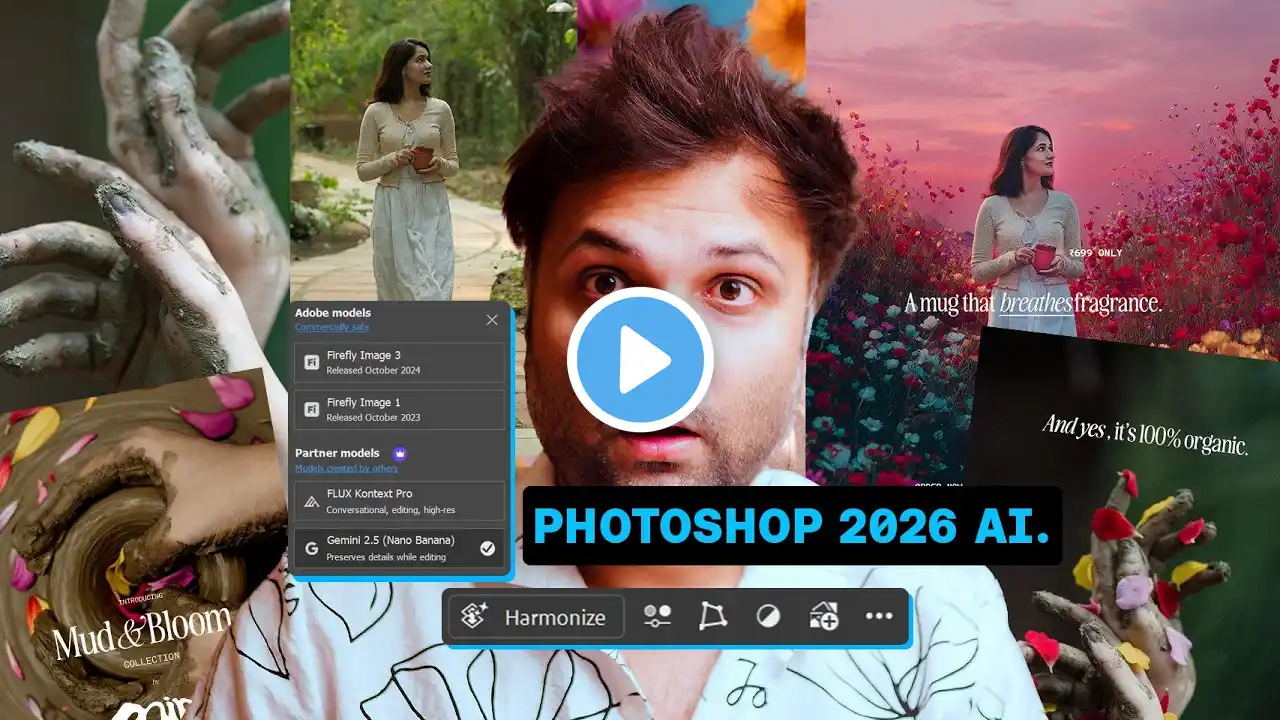Click the "A mug that breathes fragrance." caption
Image resolution: width=1280 pixels, height=720 pixels.
click(x=1033, y=303)
